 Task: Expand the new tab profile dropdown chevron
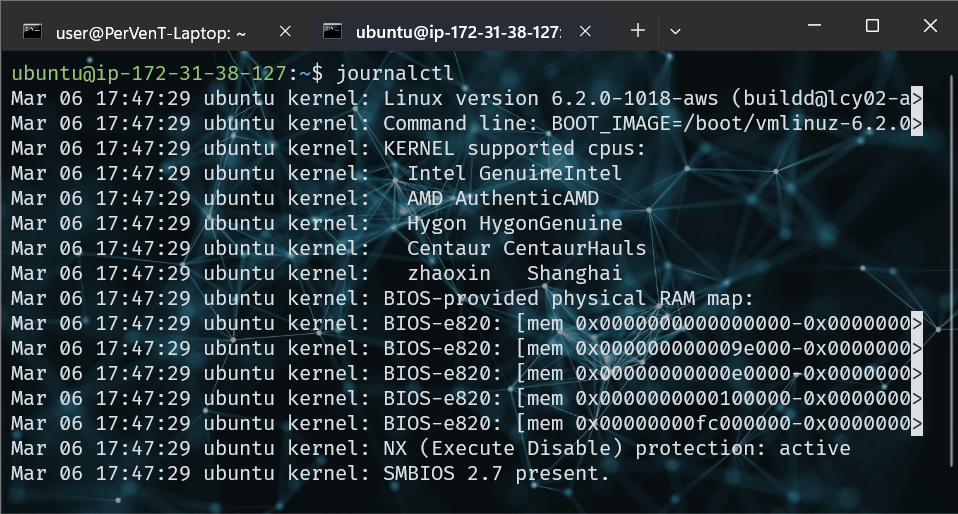(x=675, y=31)
